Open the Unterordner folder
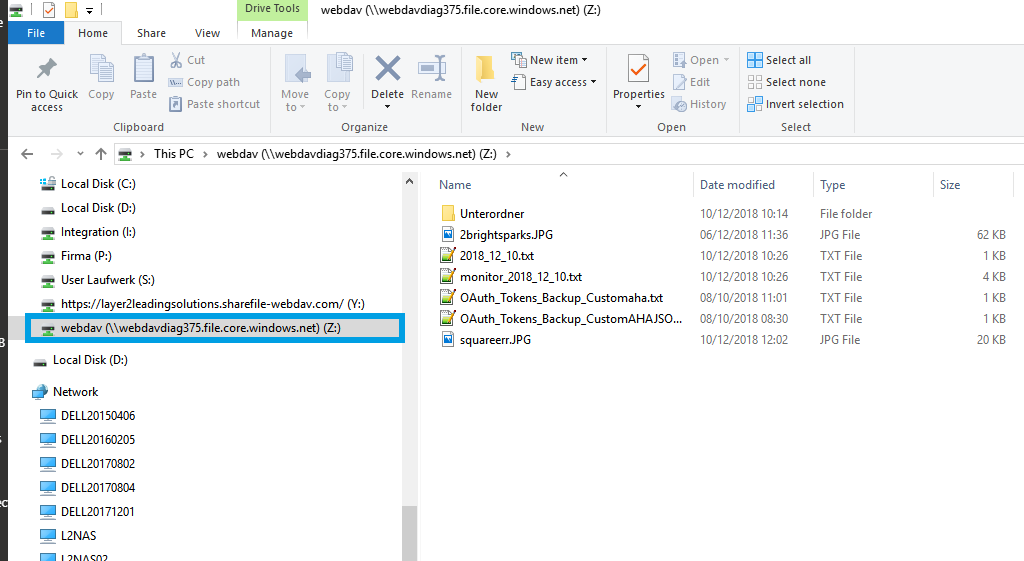The width and height of the screenshot is (1024, 561). coord(491,214)
